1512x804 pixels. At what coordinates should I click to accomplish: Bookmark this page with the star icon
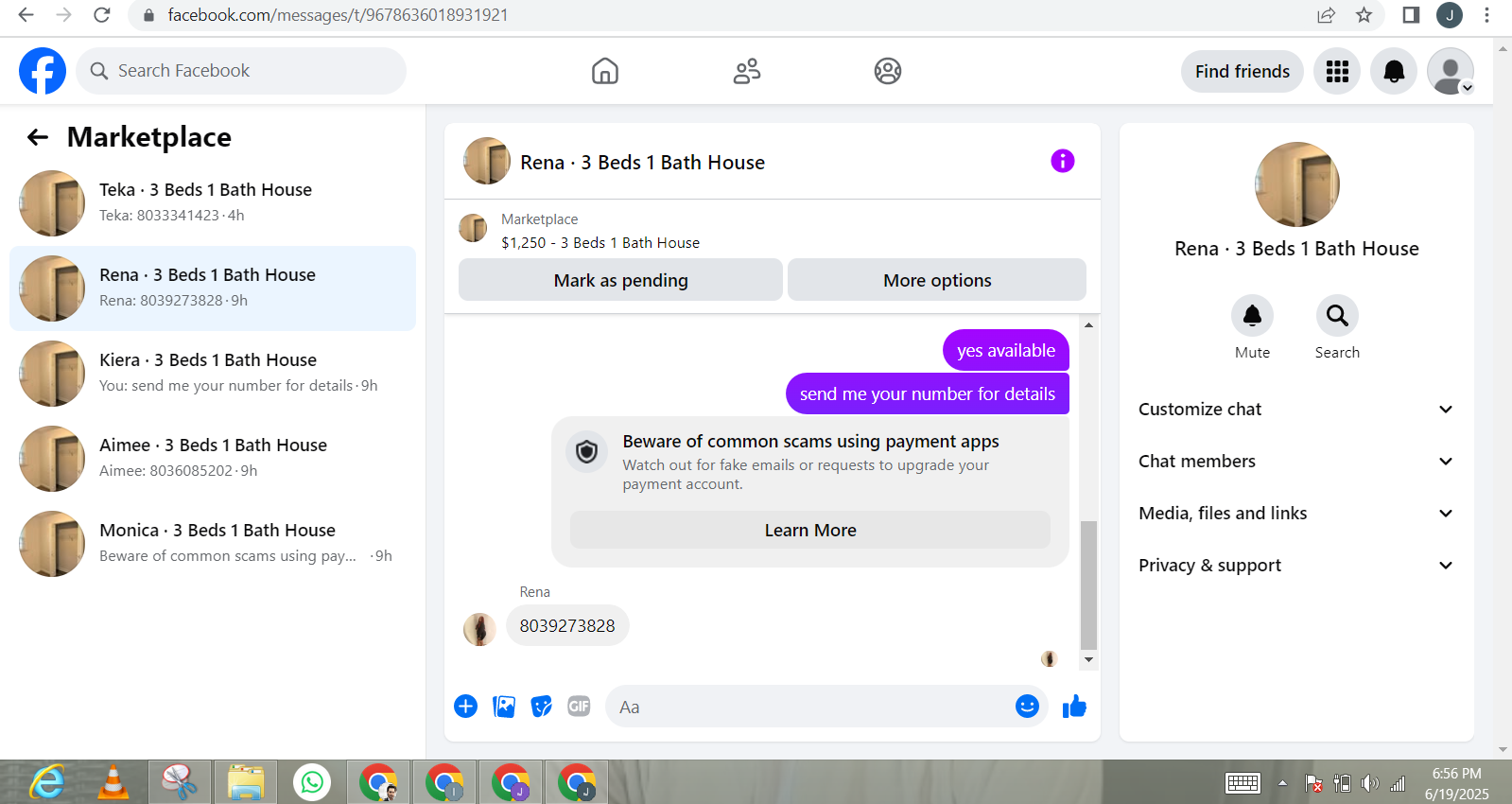1364,15
